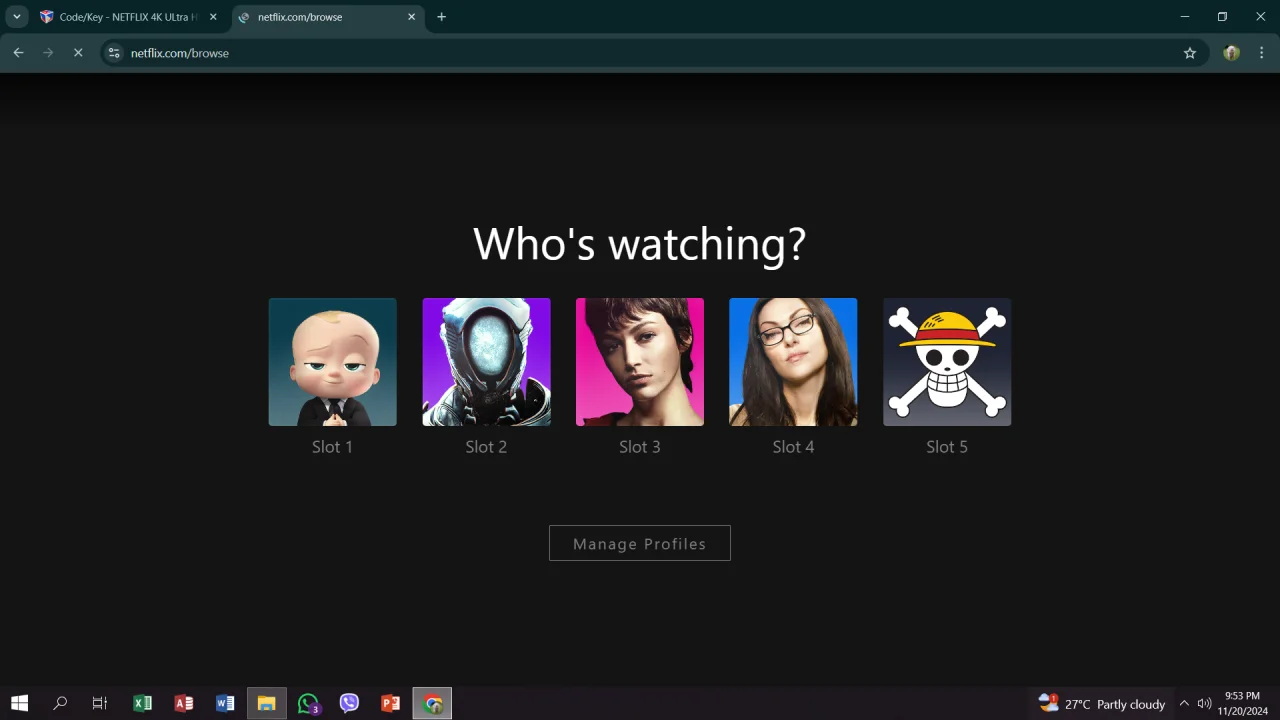Open WhatsApp from the taskbar

coord(308,704)
